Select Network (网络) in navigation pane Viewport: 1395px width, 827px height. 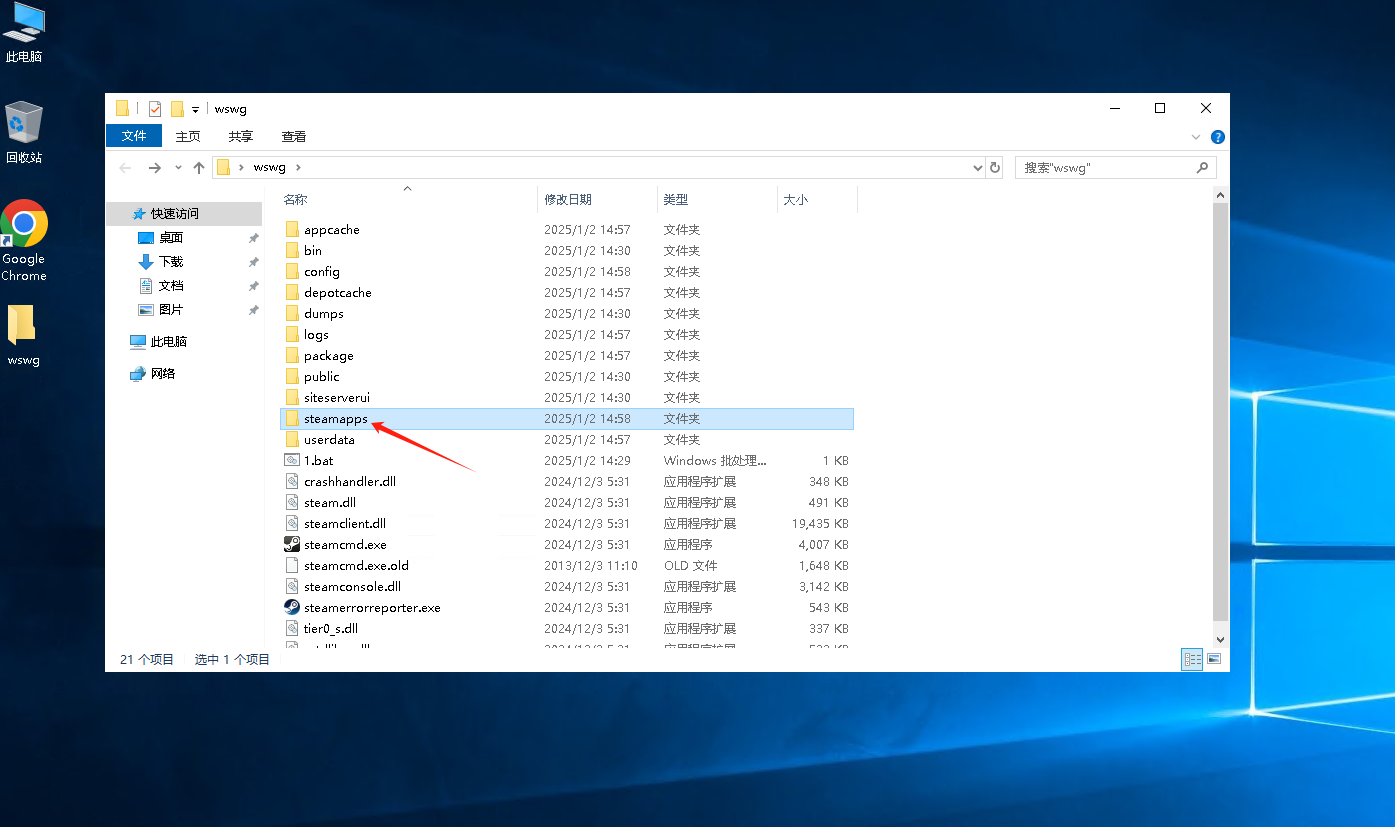point(153,374)
